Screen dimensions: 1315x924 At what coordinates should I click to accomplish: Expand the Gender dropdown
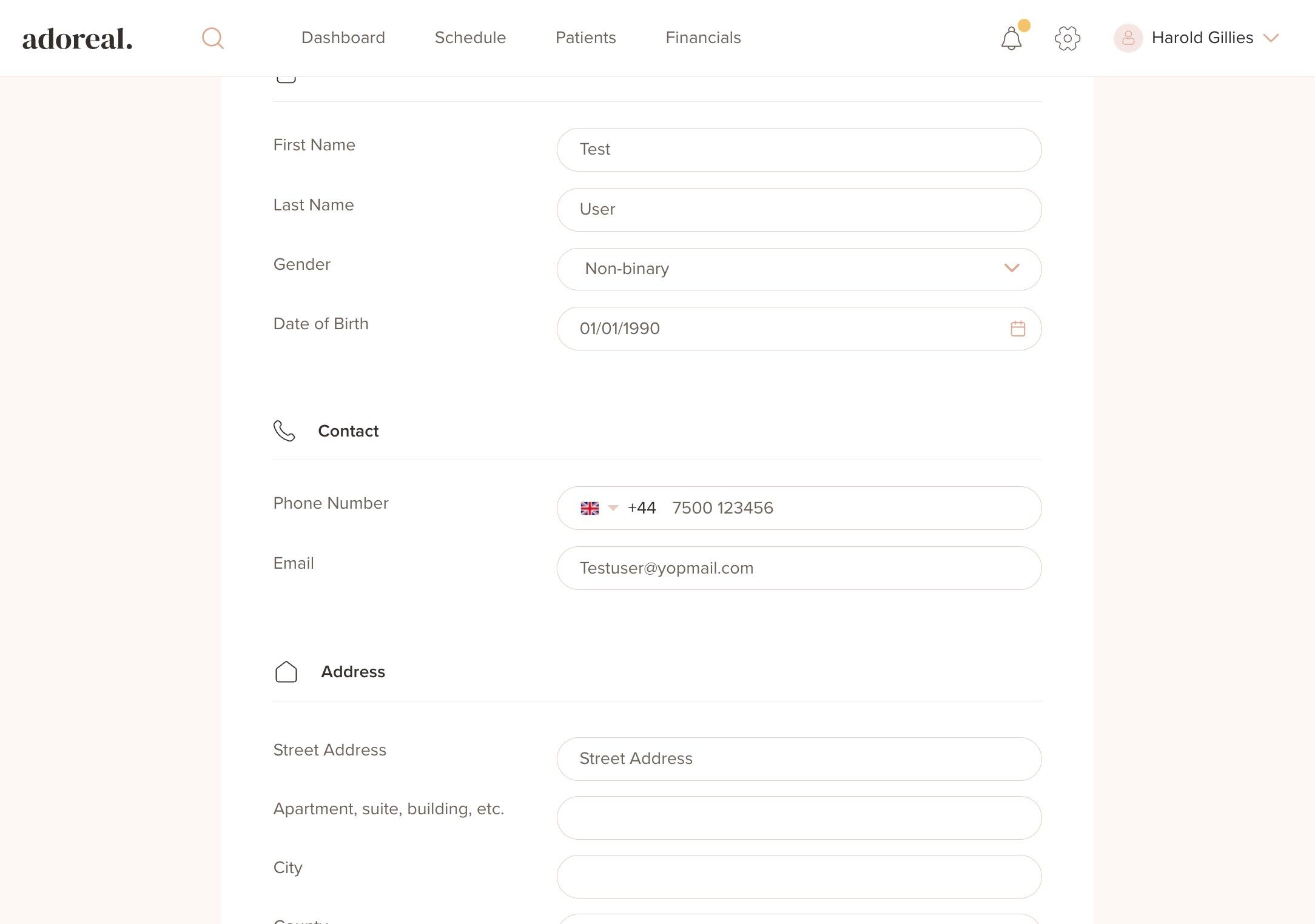point(1011,269)
